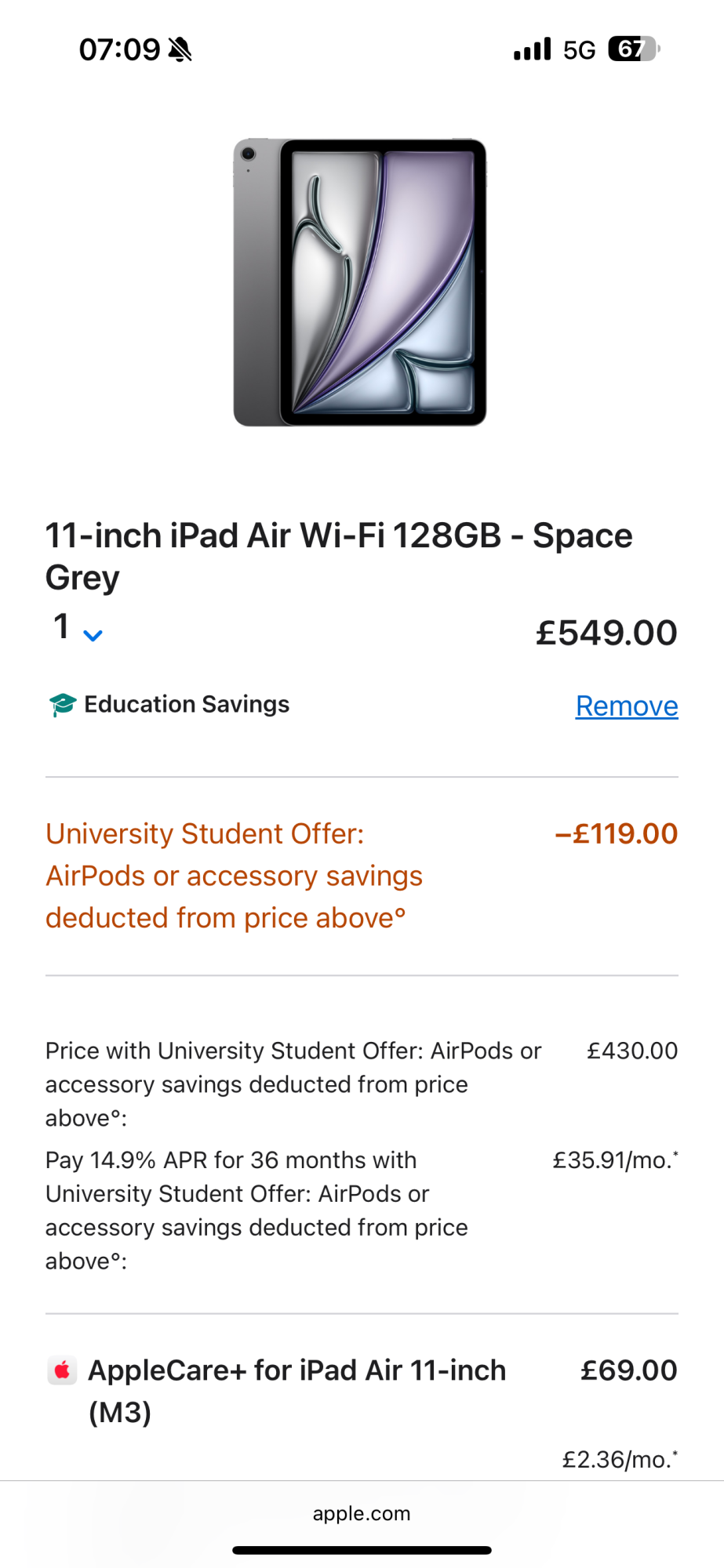Screen dimensions: 724x1568
Task: Tap the battery level indicator
Action: click(x=634, y=49)
